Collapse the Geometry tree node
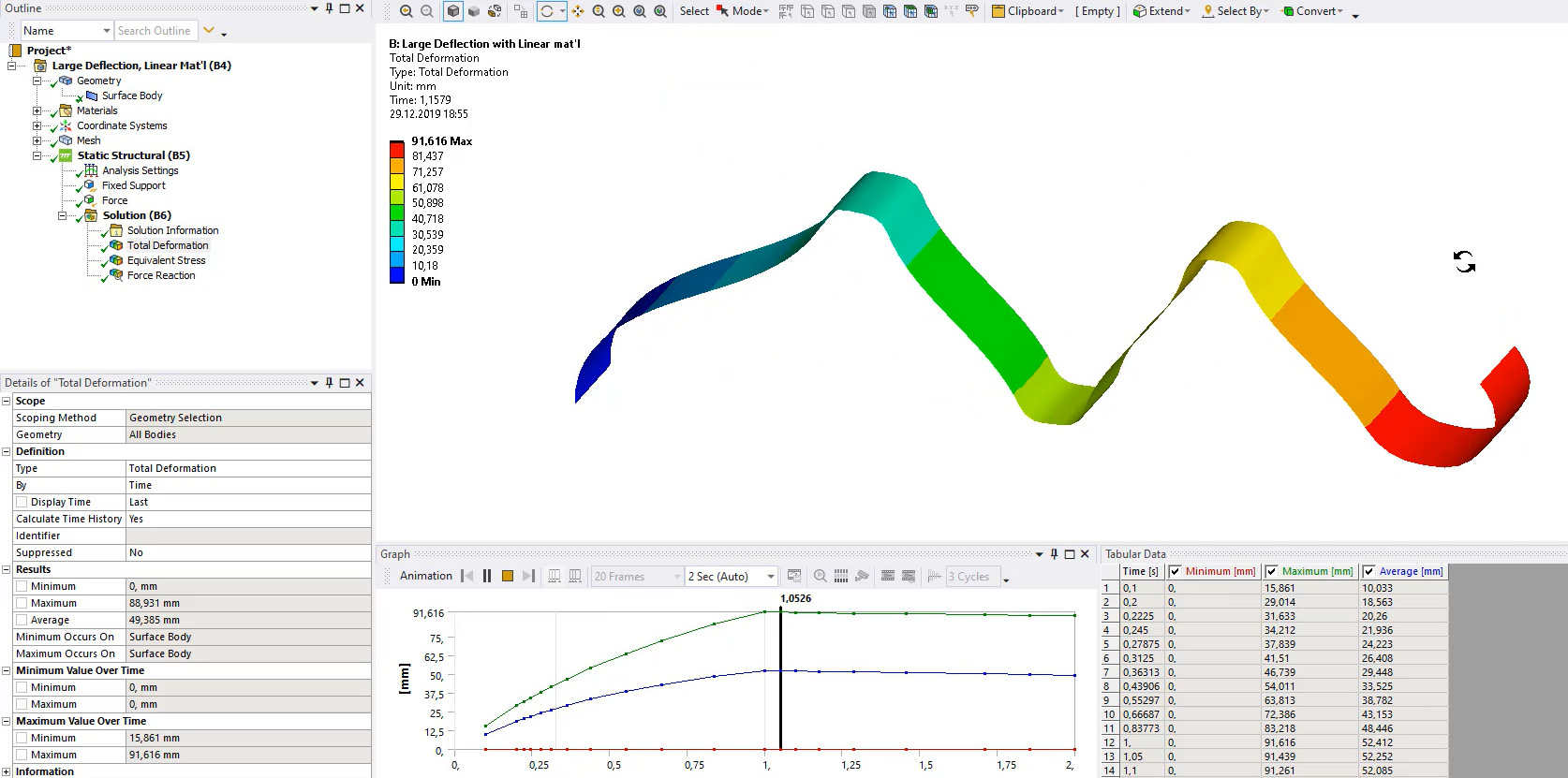 click(37, 81)
